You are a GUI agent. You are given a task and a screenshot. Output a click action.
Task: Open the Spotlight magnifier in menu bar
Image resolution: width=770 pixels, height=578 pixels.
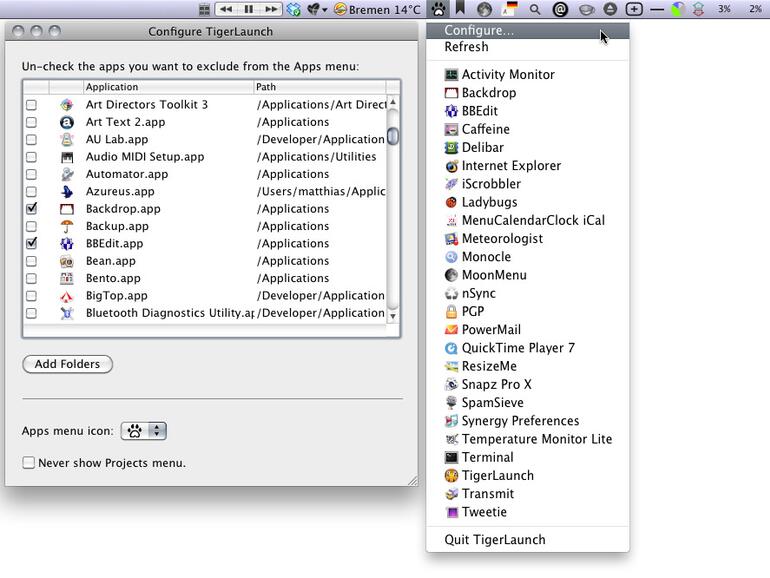pos(535,9)
